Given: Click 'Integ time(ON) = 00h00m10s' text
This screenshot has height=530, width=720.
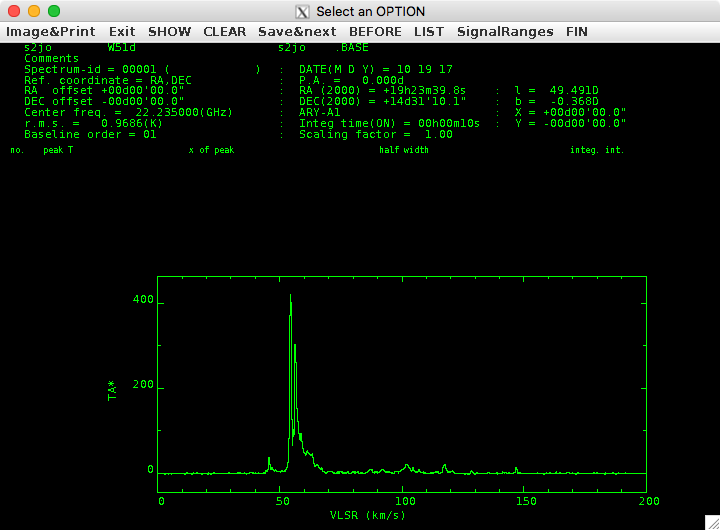Looking at the screenshot, I should pyautogui.click(x=389, y=124).
